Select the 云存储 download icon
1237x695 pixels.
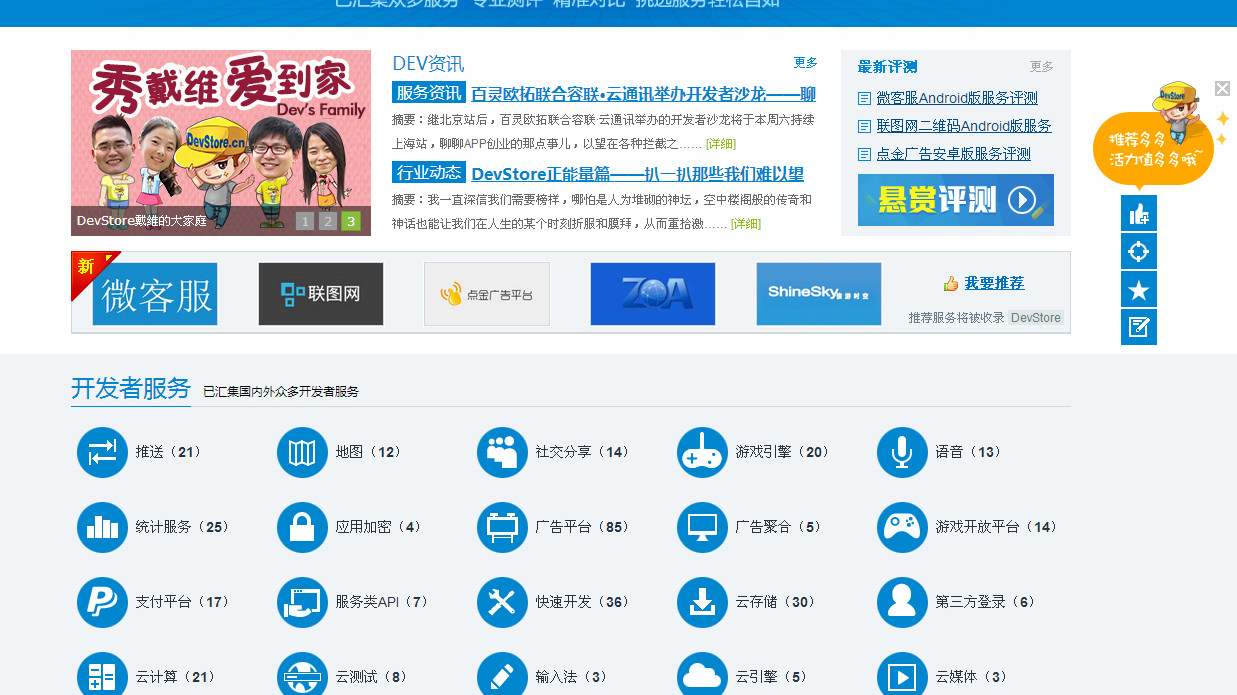pos(702,602)
